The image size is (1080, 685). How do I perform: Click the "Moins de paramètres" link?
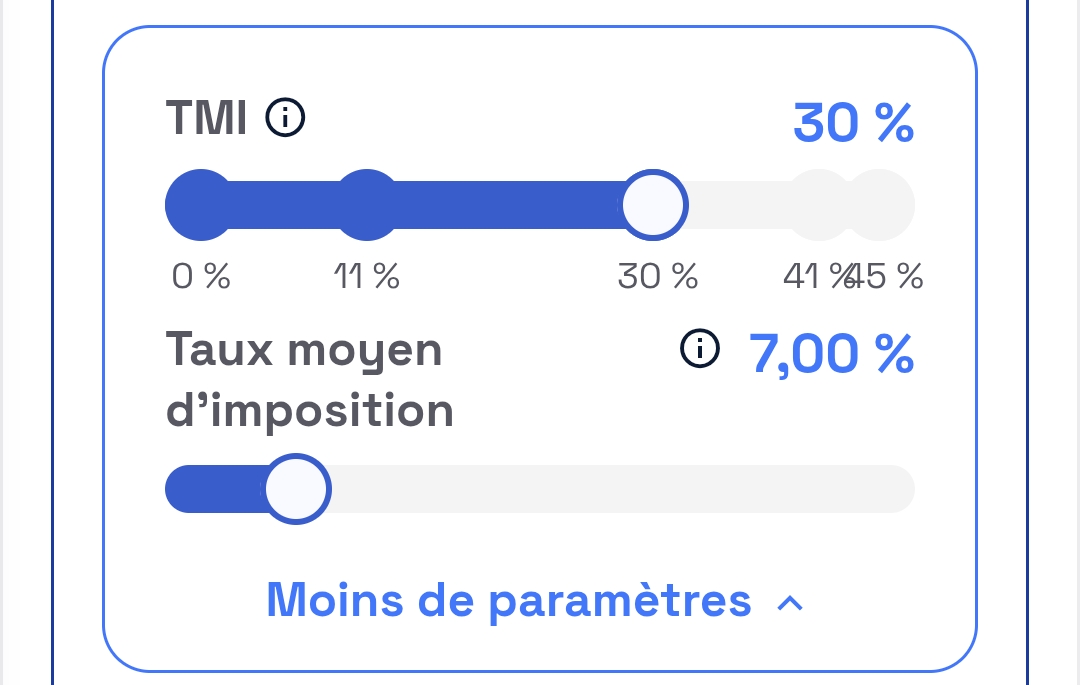tap(508, 599)
